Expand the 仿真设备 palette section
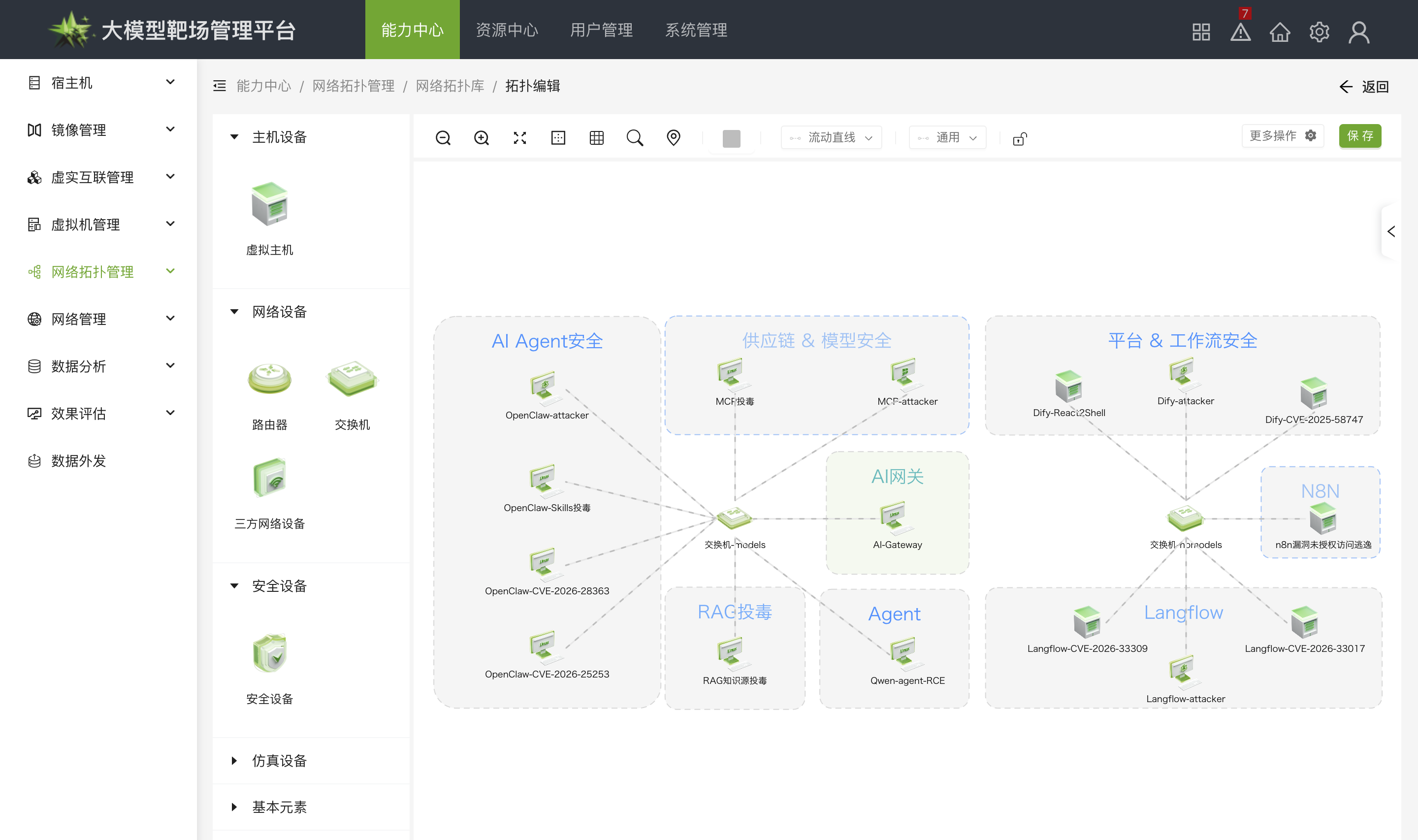Viewport: 1418px width, 840px height. (x=234, y=760)
